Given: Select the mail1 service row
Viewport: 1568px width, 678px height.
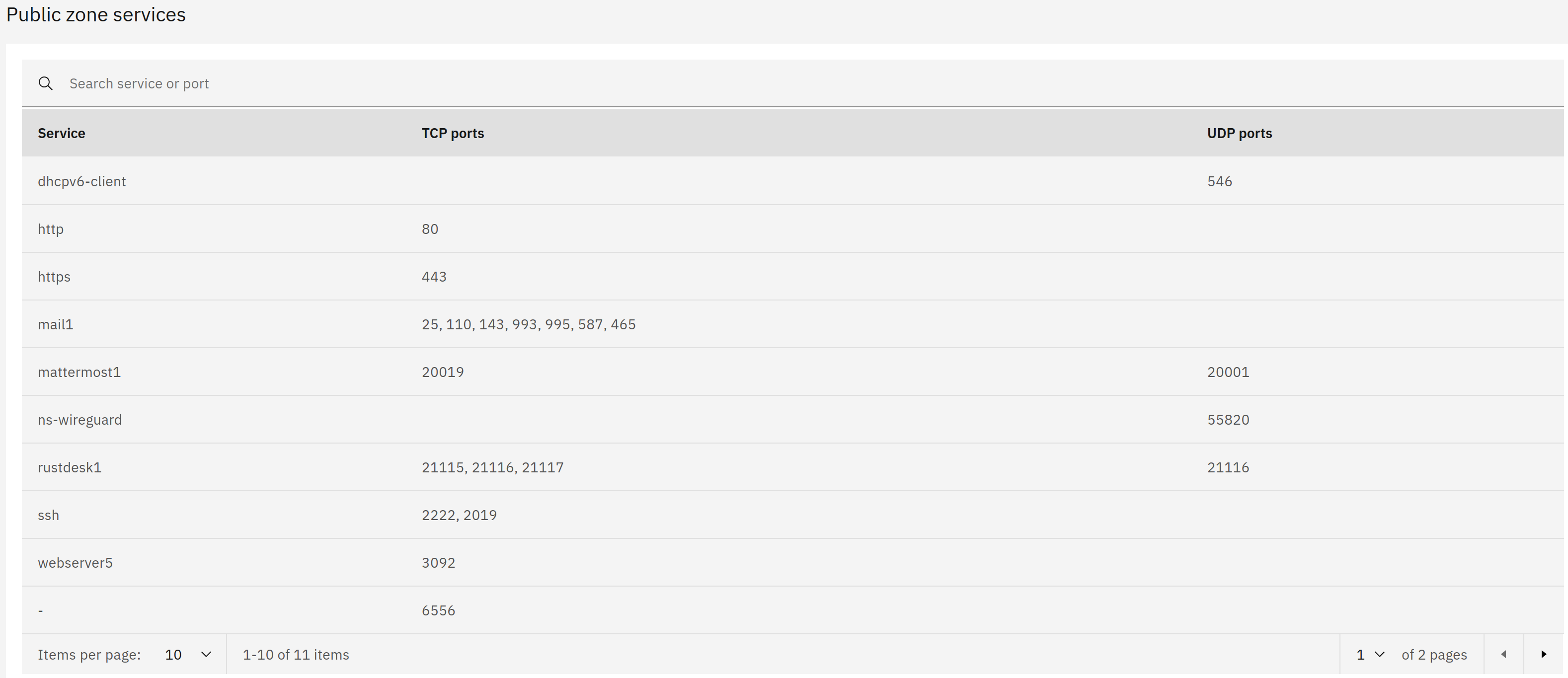Looking at the screenshot, I should [55, 324].
